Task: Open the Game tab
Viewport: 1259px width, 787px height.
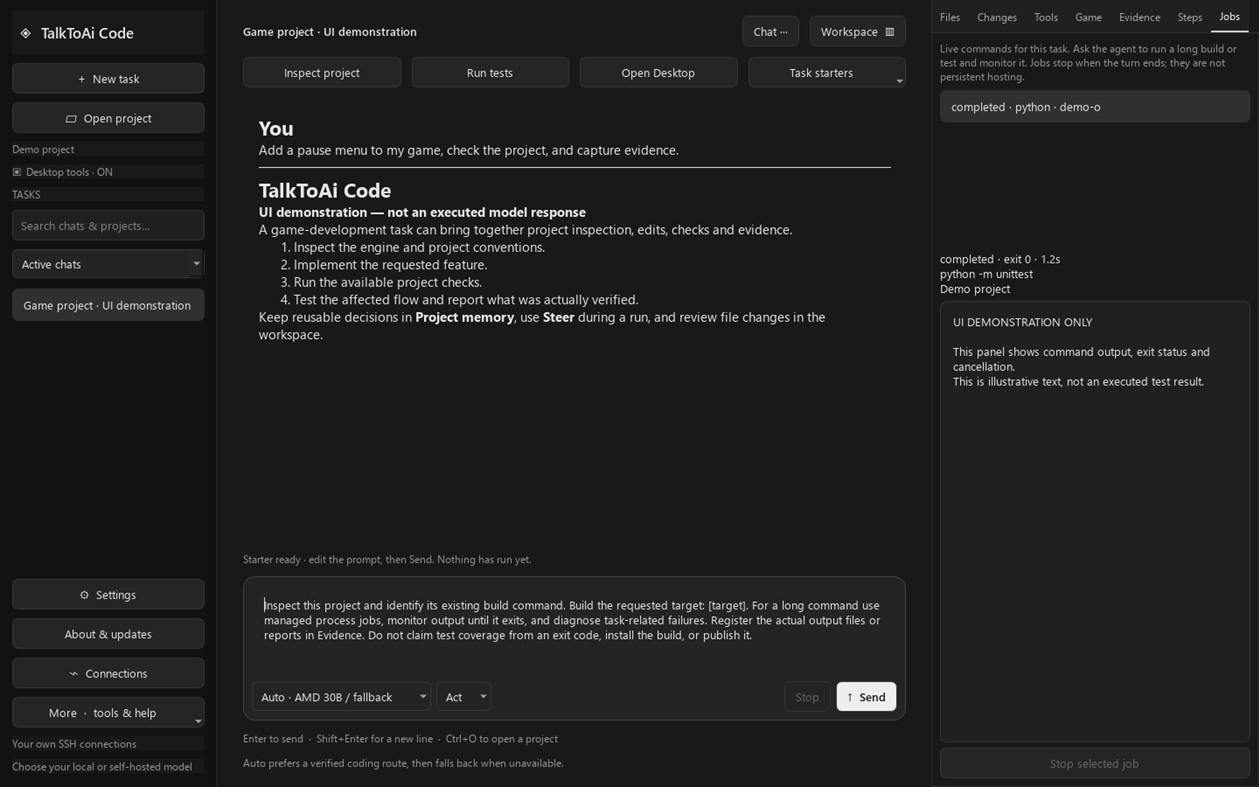Action: click(x=1088, y=17)
